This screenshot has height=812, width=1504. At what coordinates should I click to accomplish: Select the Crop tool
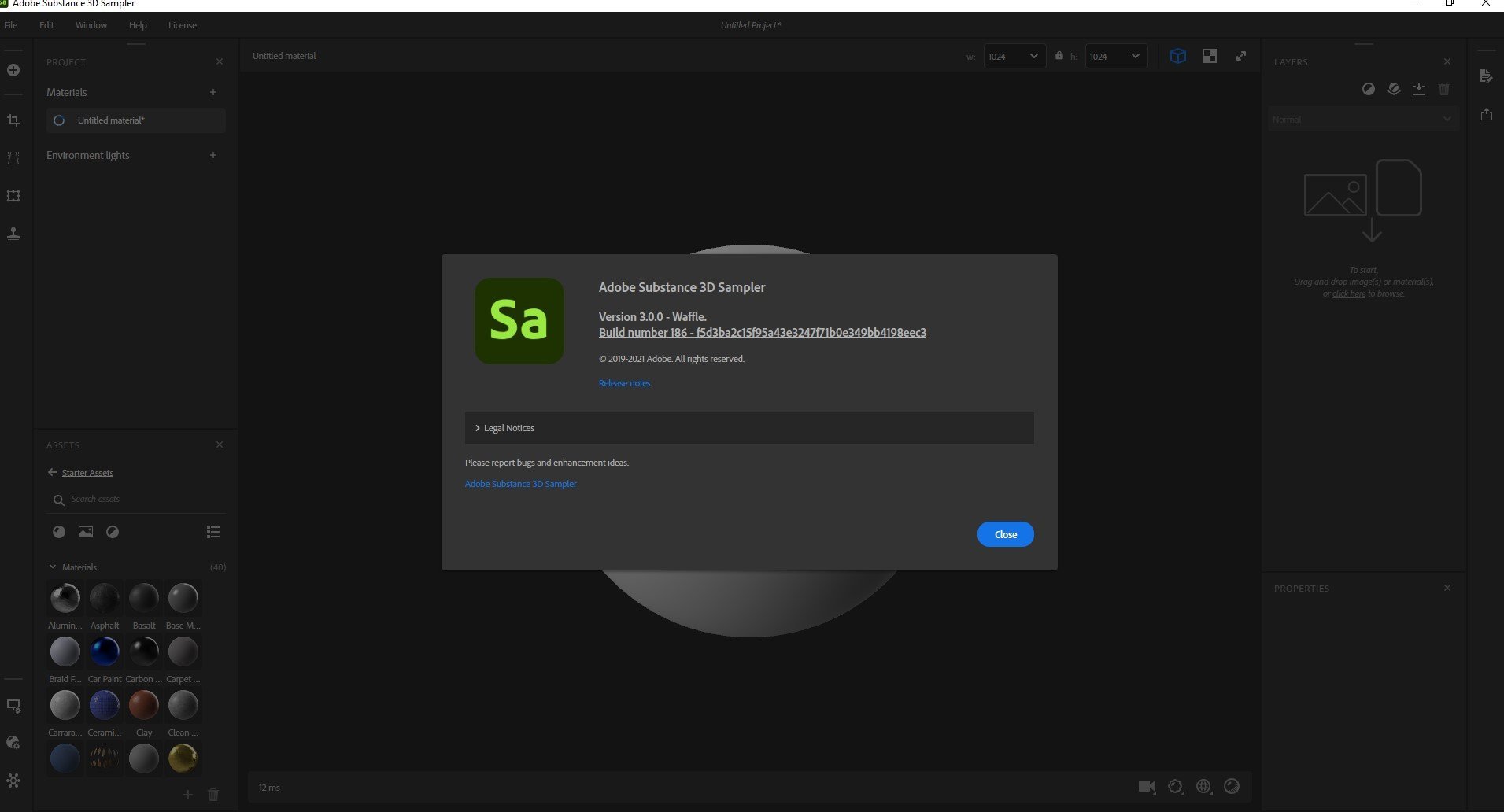point(13,120)
